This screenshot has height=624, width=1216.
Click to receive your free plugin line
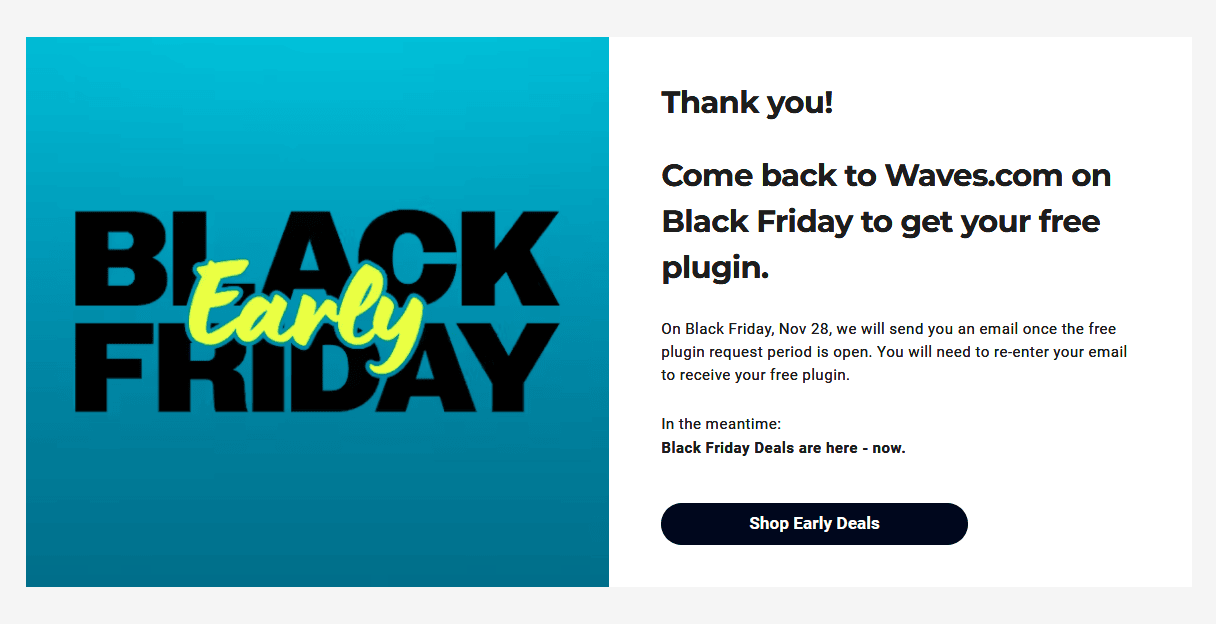pyautogui.click(x=755, y=376)
